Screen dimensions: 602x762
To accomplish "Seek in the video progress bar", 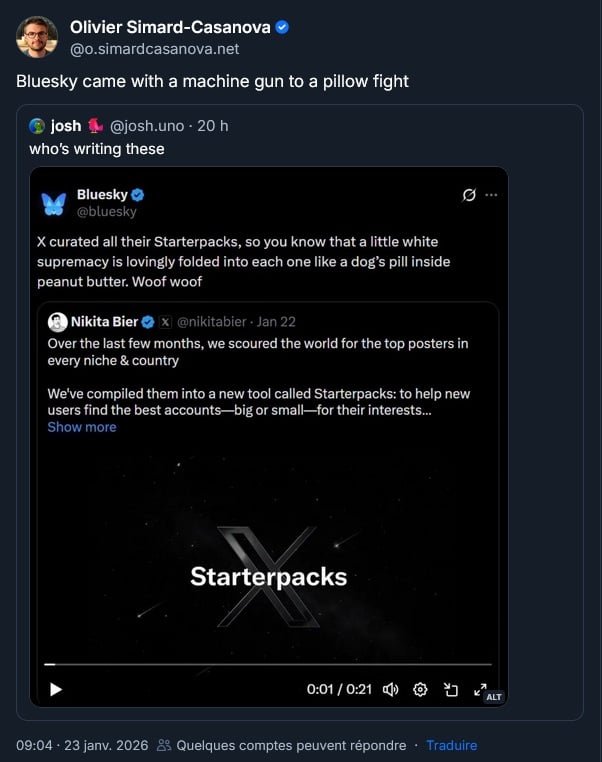I will point(268,664).
